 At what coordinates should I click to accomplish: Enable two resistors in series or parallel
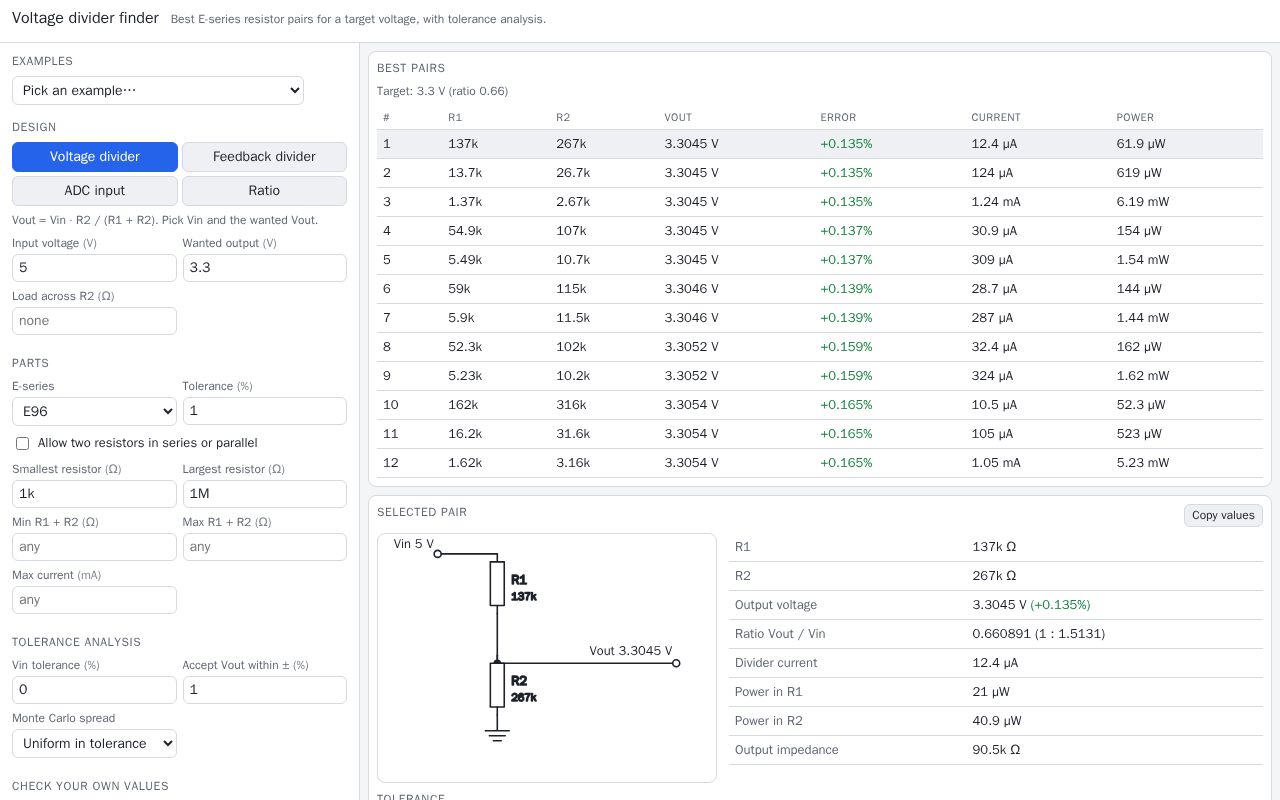pos(22,443)
